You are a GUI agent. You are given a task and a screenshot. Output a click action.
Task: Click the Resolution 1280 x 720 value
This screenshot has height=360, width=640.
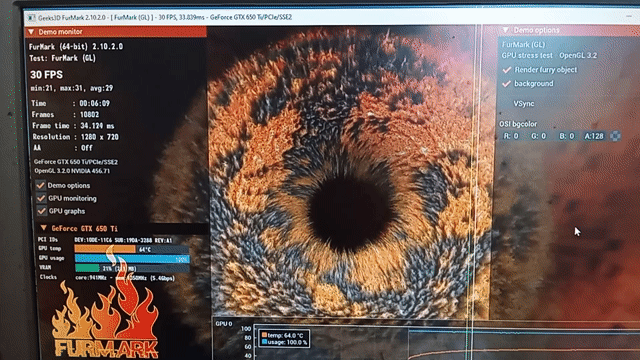[x=100, y=137]
